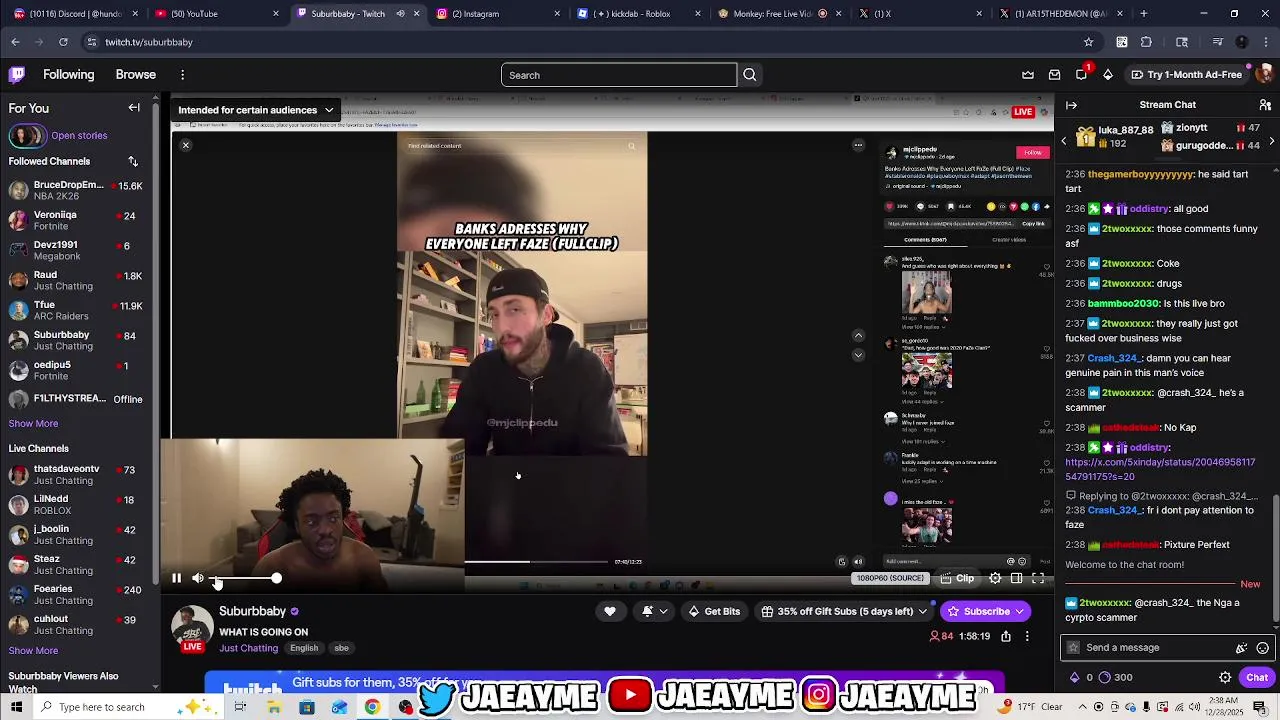
Task: Mute the stream volume speaker icon
Action: click(198, 578)
